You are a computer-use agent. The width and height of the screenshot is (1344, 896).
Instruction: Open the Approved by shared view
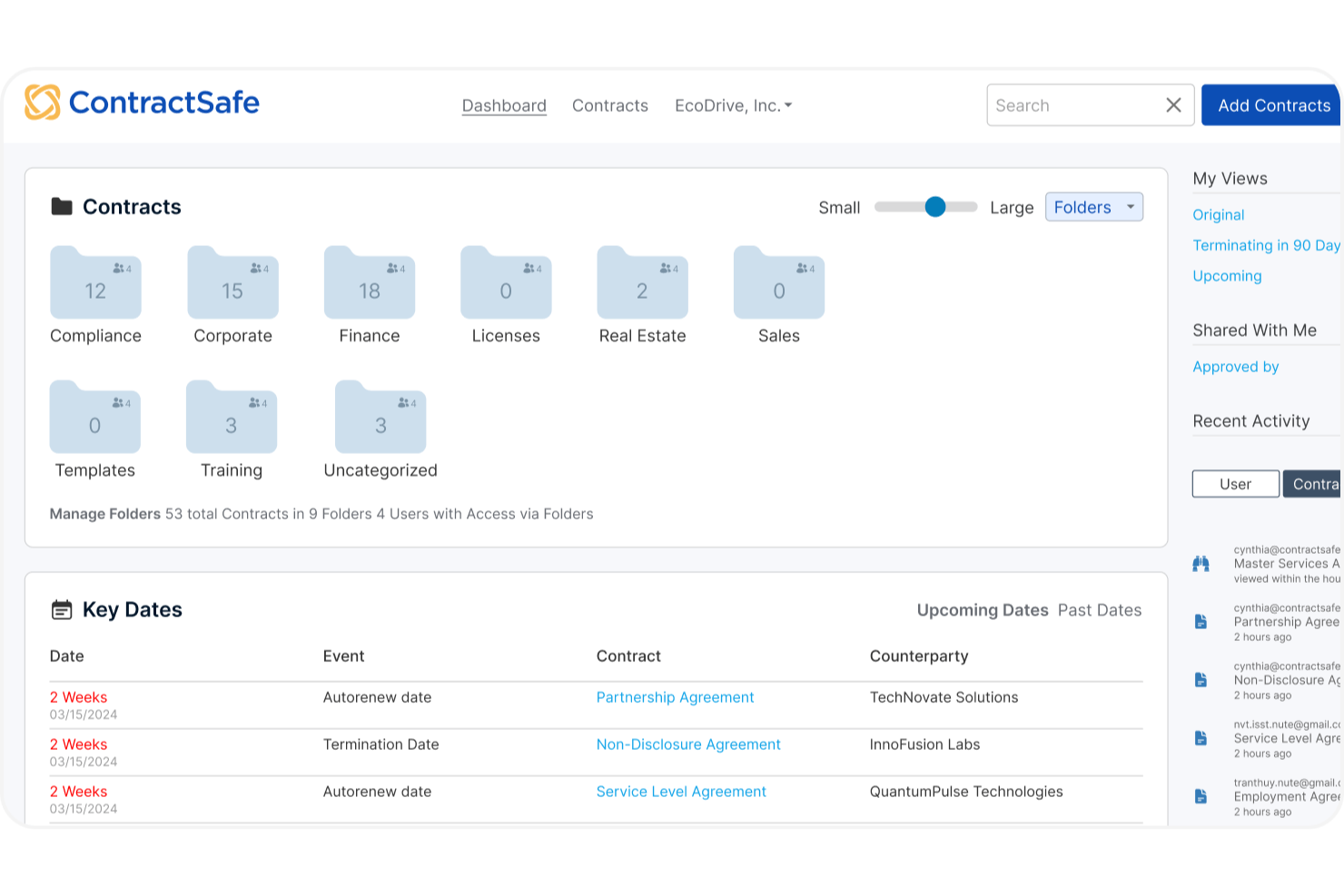pyautogui.click(x=1235, y=367)
